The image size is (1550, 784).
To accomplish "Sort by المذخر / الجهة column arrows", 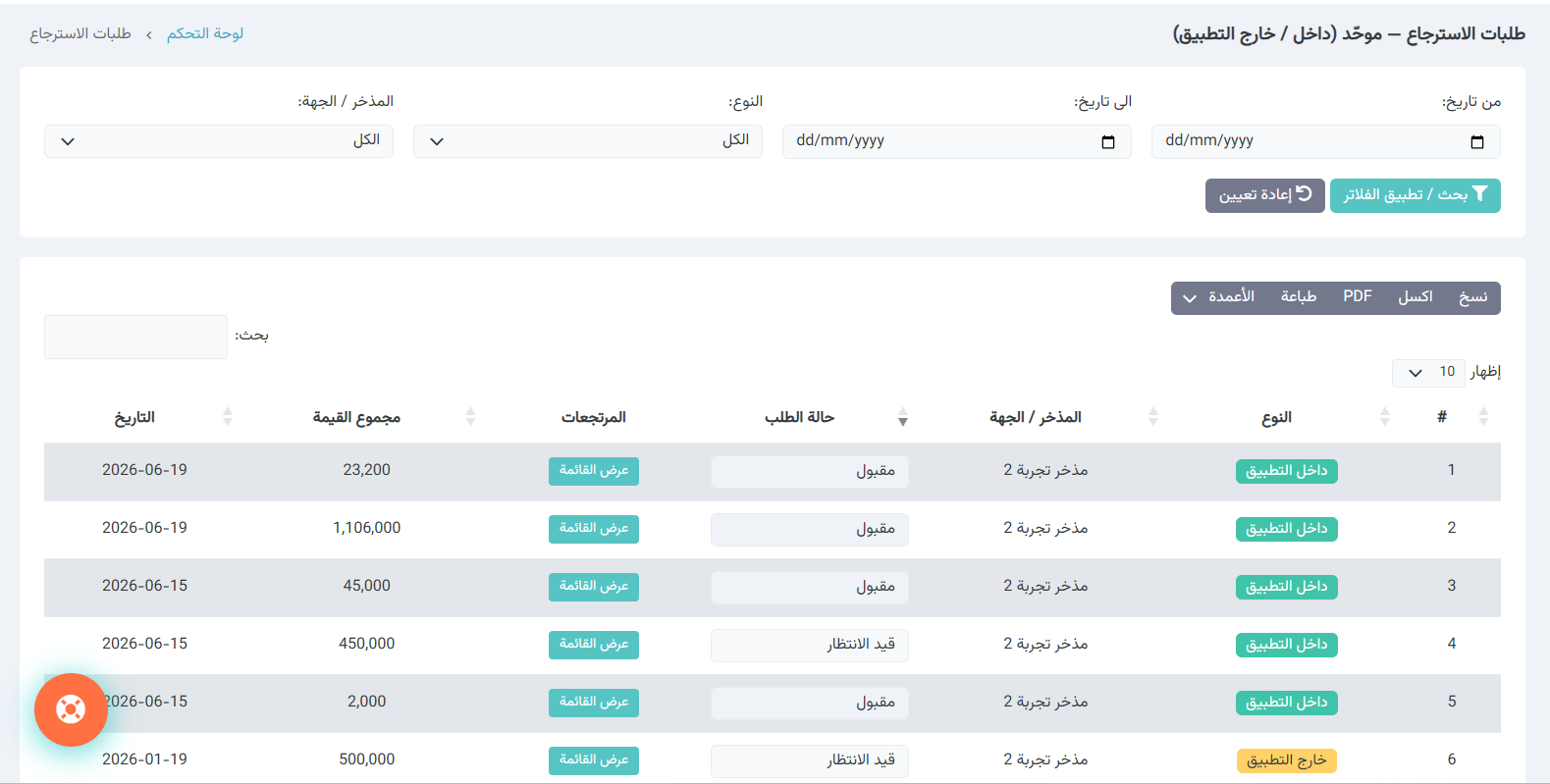I will [1152, 417].
